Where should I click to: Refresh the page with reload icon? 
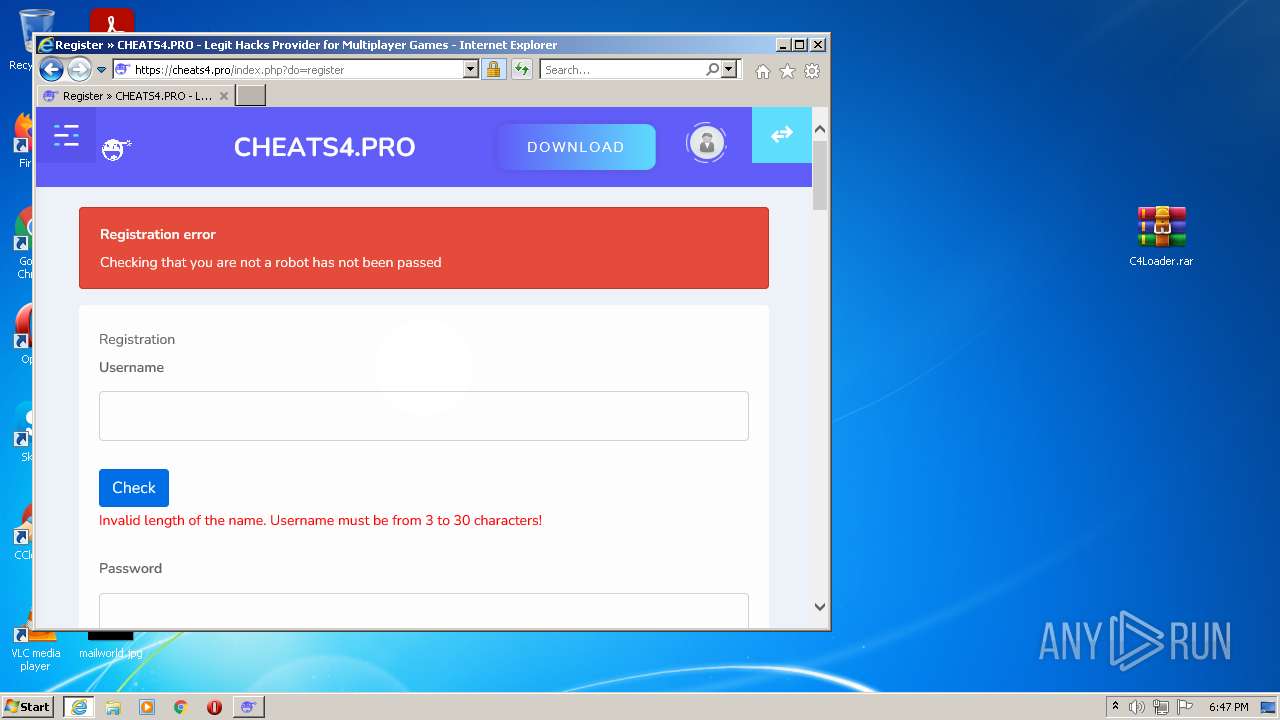(x=521, y=70)
